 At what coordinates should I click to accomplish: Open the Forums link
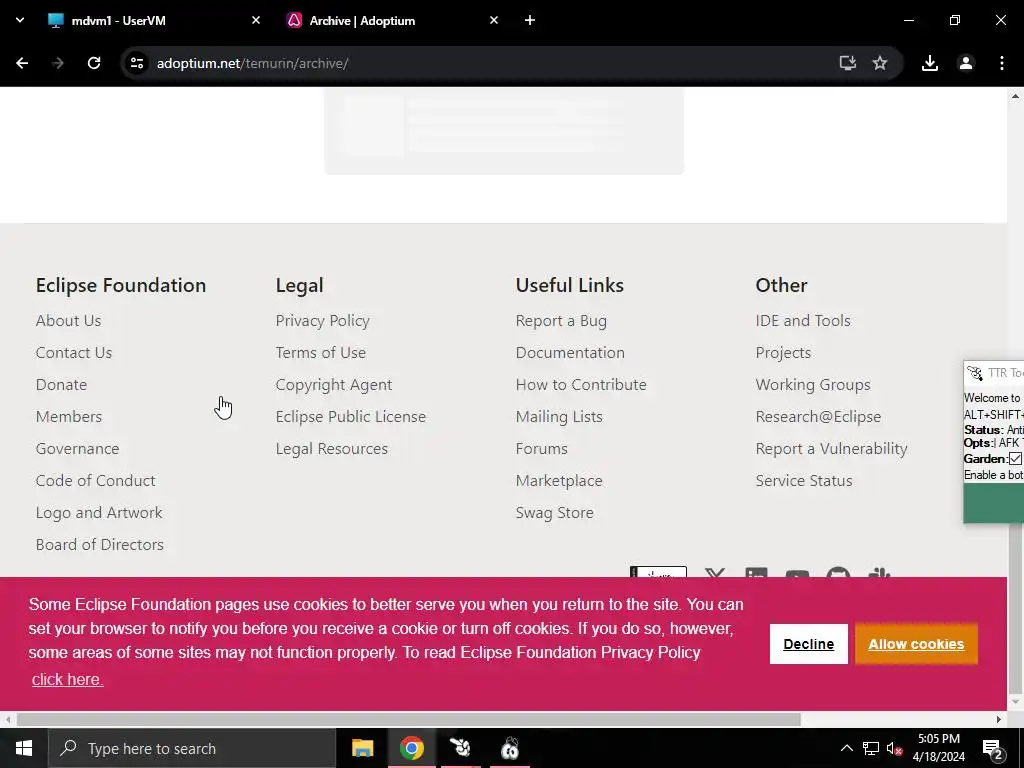(x=541, y=449)
